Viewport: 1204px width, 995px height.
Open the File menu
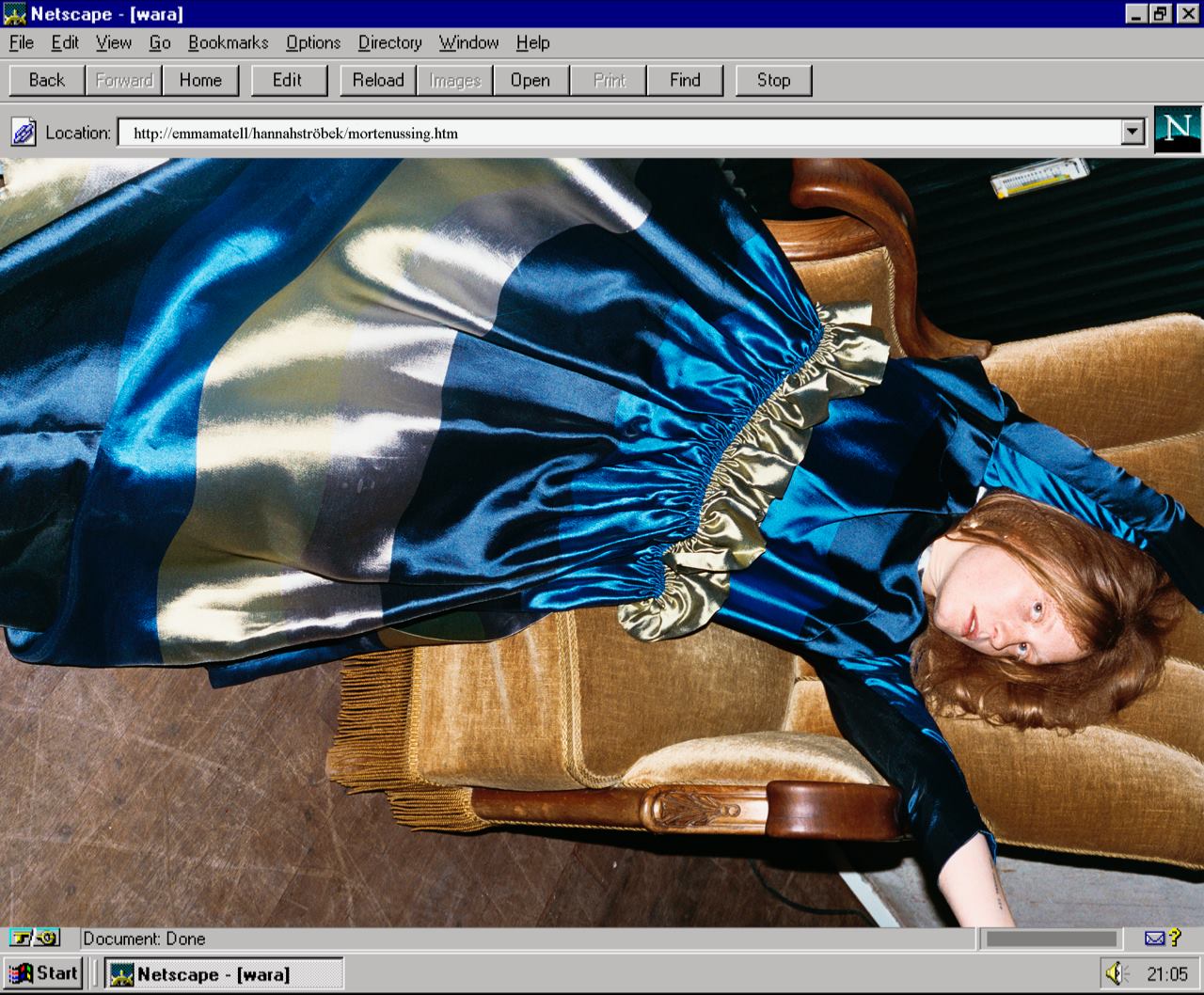pyautogui.click(x=22, y=42)
